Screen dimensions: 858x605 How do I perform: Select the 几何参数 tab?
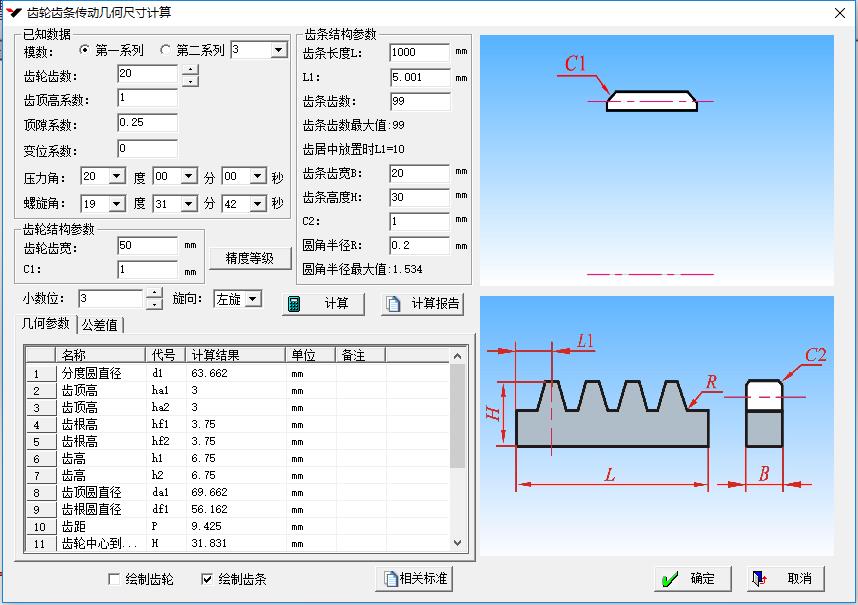[47, 324]
